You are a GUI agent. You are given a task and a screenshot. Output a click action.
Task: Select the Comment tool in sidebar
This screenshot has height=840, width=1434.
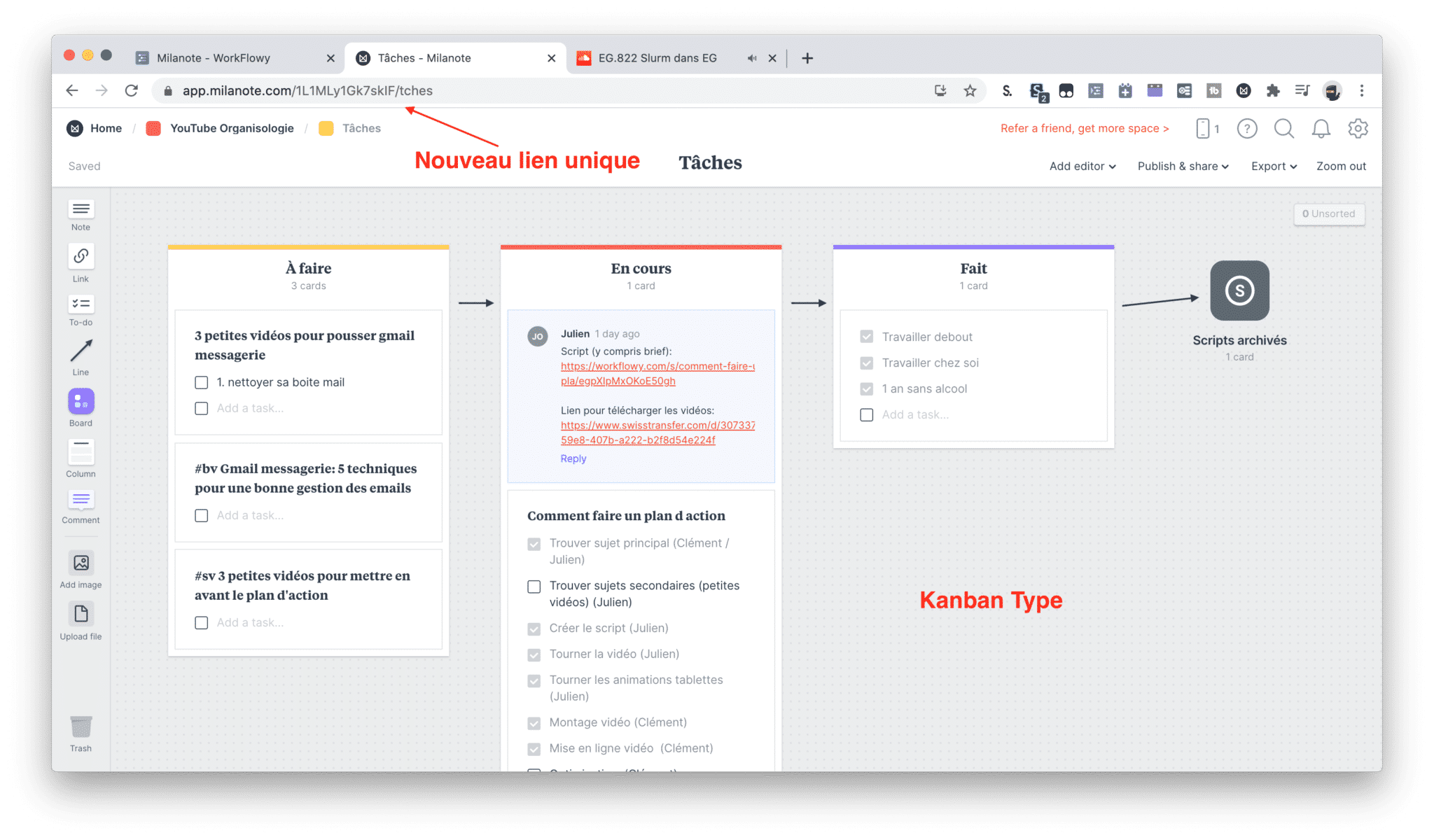pos(81,507)
